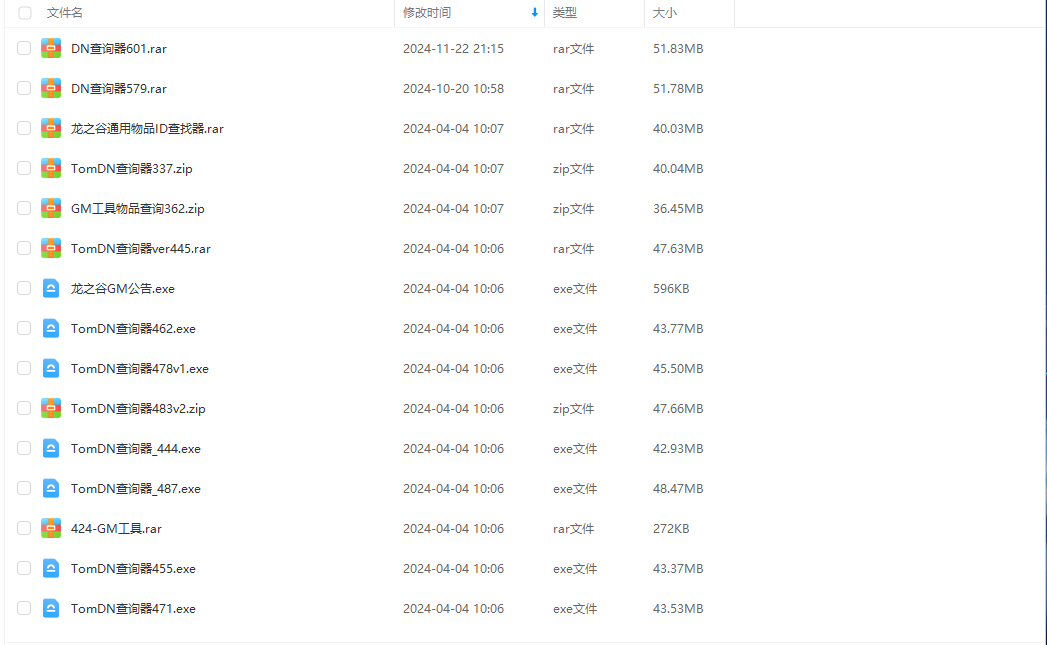Mark checkbox next to GM工具物品查询362.zip
This screenshot has width=1047, height=645.
click(x=24, y=208)
